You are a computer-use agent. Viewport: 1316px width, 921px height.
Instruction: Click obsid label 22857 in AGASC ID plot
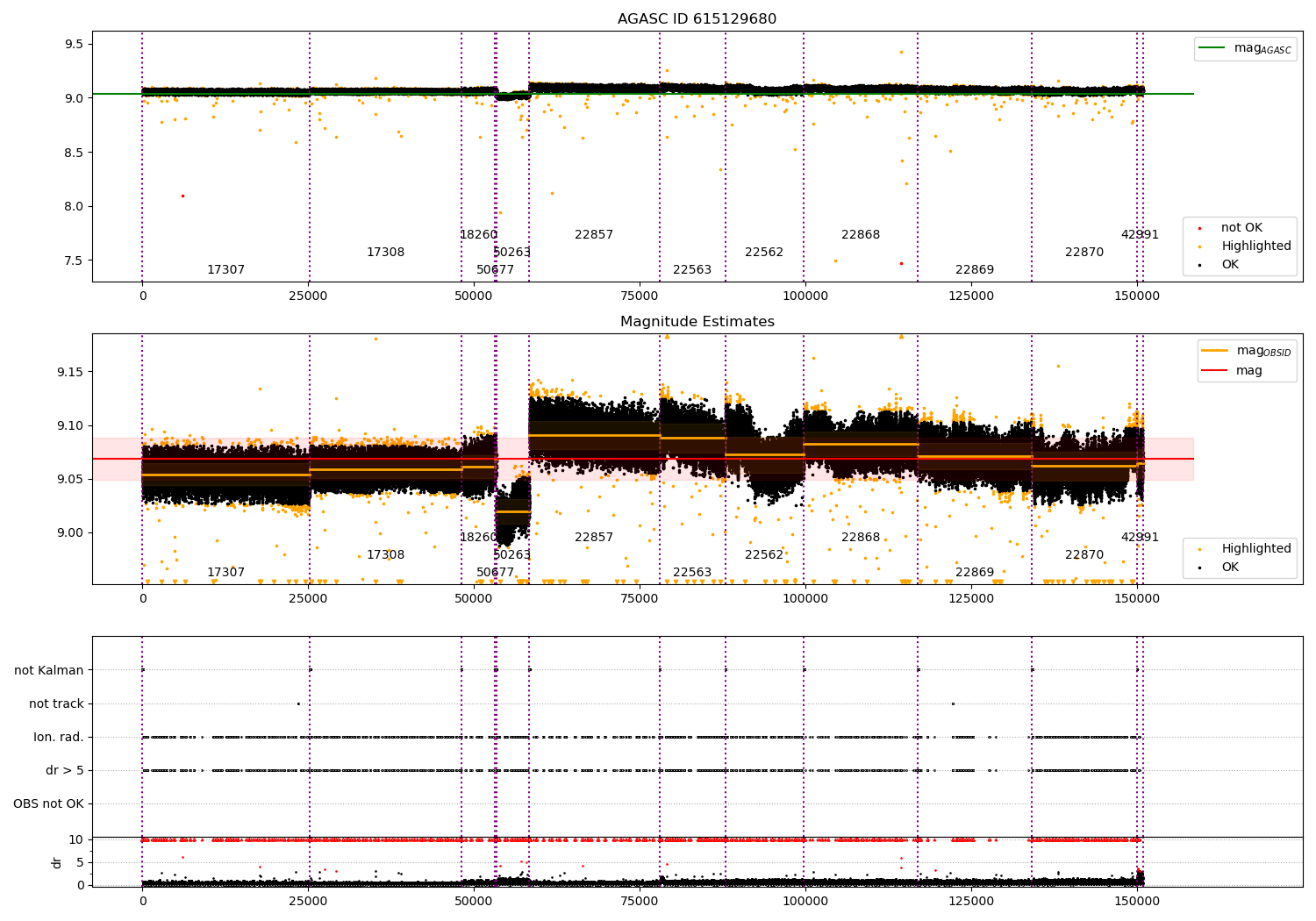(x=594, y=235)
